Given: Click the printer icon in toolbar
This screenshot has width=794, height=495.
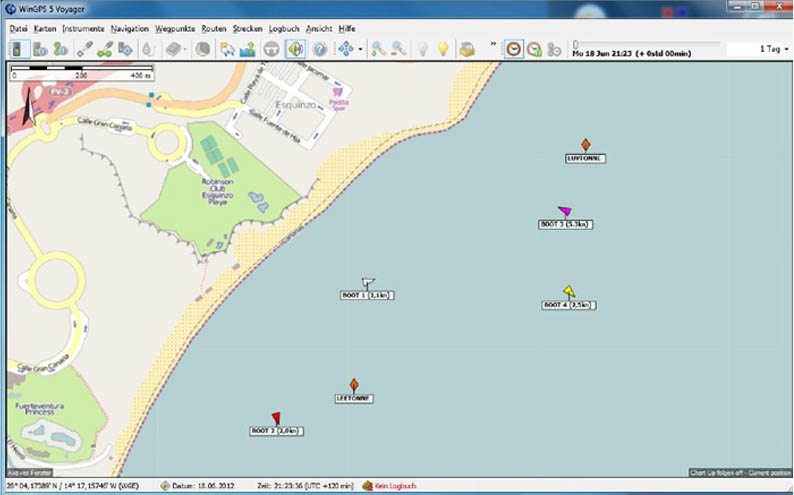Looking at the screenshot, I should (466, 49).
